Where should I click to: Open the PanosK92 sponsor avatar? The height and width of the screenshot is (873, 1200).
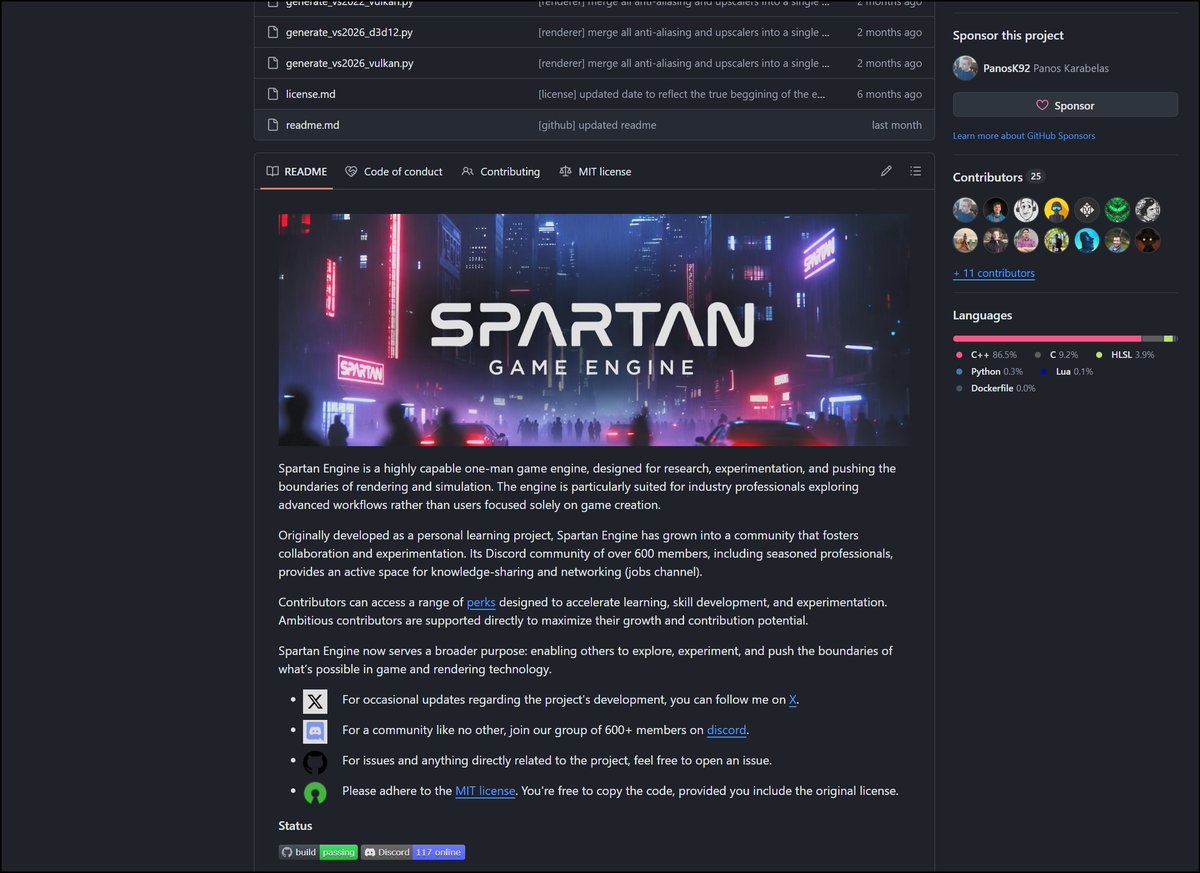pos(965,68)
